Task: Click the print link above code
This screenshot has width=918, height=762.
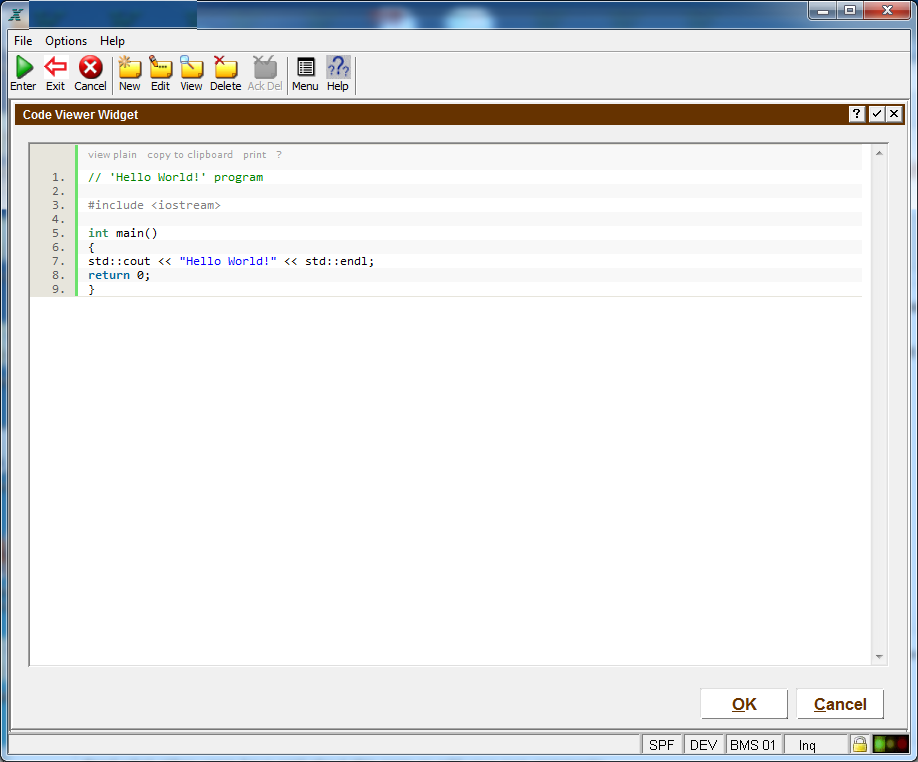Action: (x=255, y=155)
